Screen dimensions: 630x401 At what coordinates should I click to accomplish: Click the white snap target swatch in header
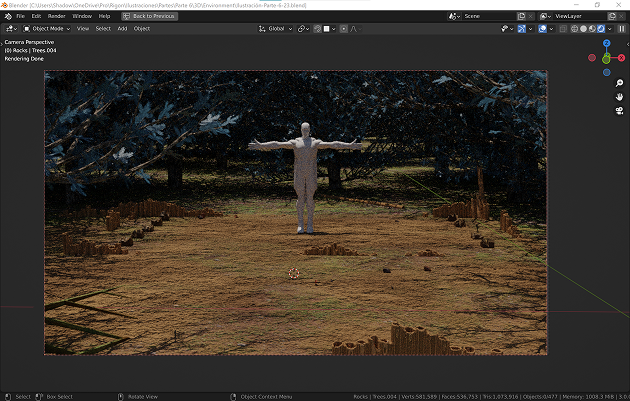326,29
